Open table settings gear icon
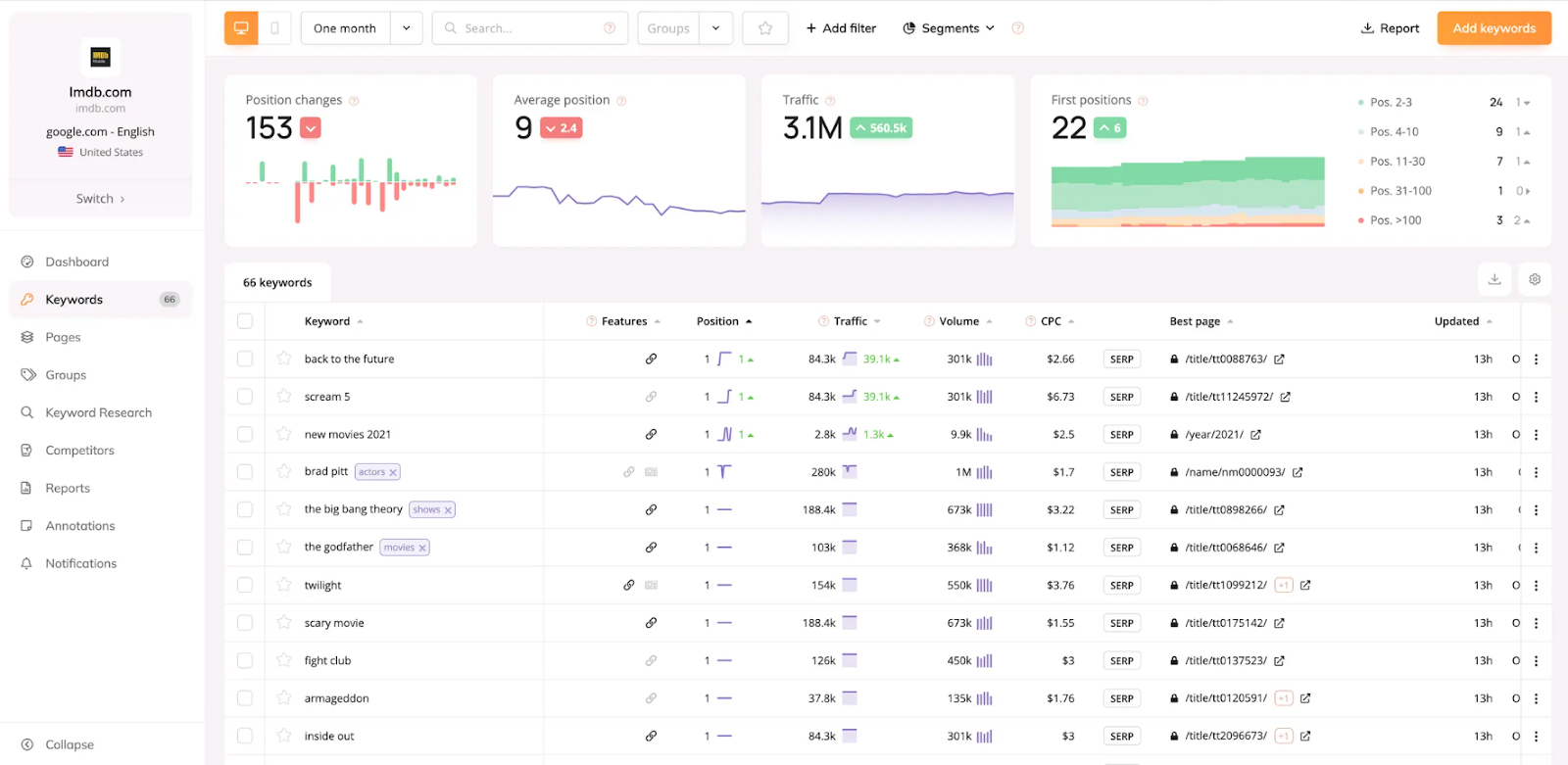1568x765 pixels. [x=1535, y=279]
